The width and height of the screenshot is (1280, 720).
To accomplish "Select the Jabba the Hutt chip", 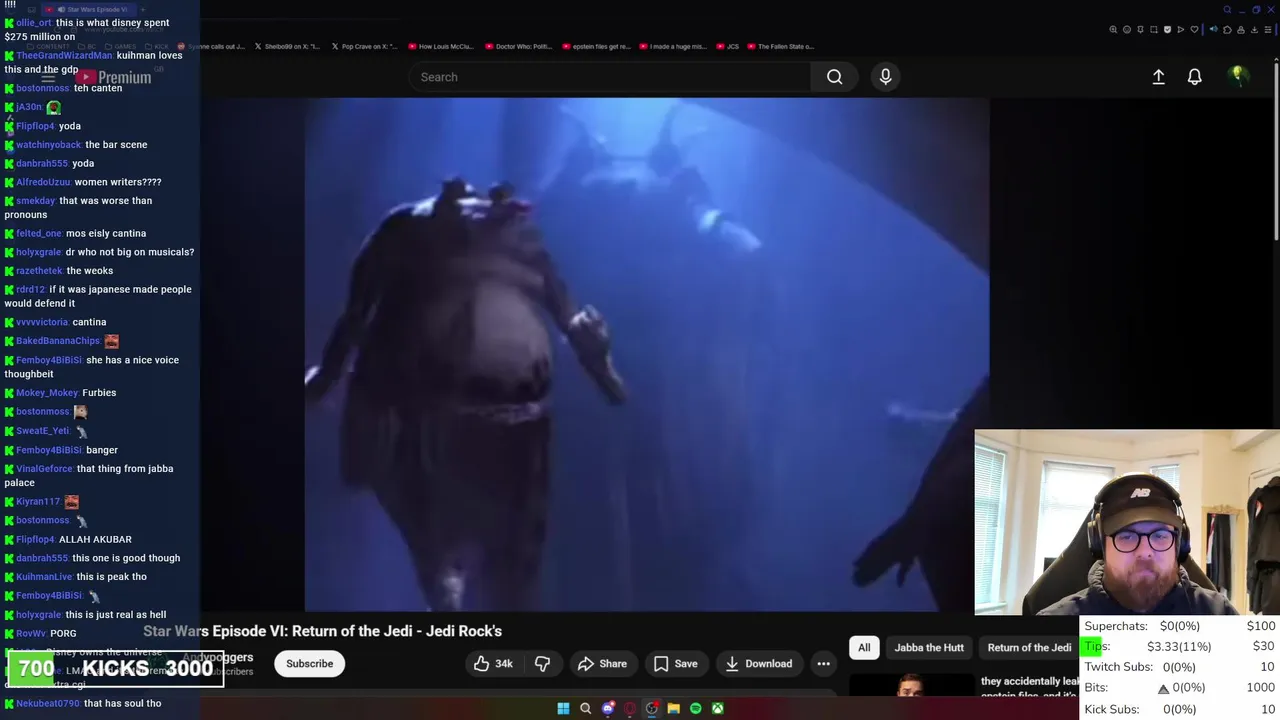I will coord(929,648).
